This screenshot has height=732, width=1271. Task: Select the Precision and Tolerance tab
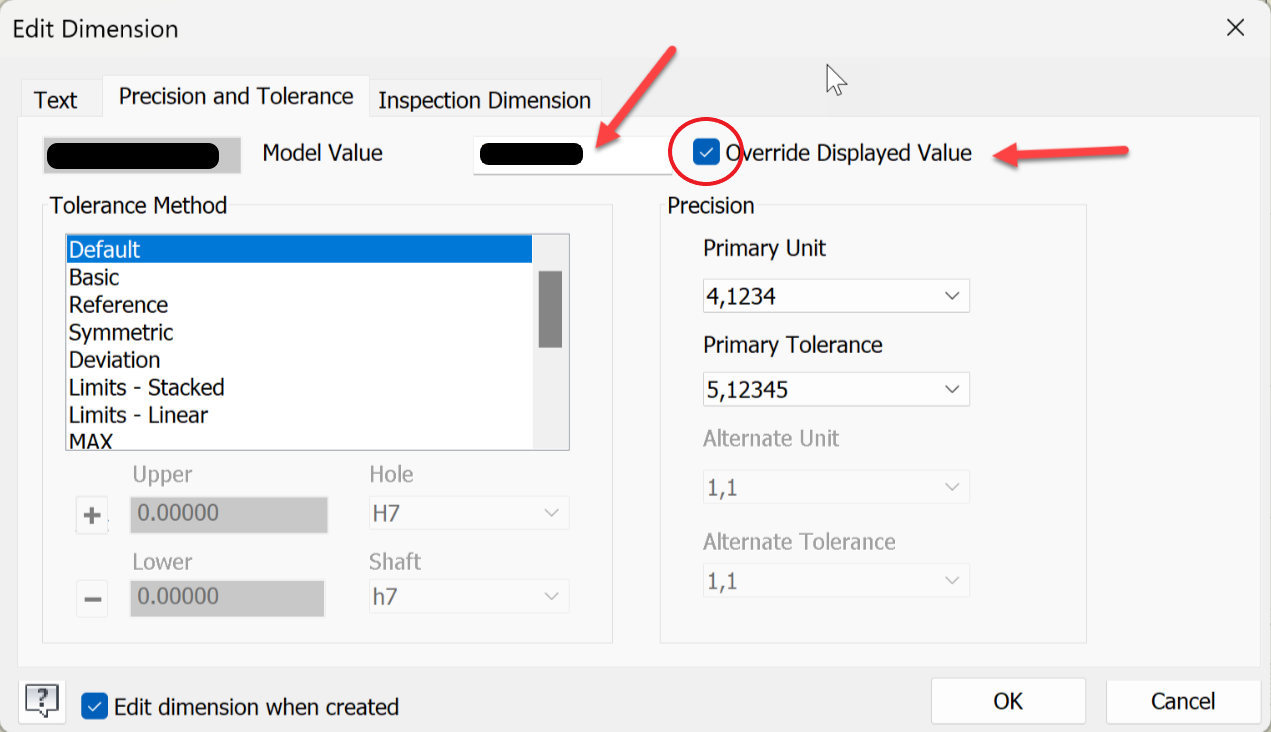pyautogui.click(x=236, y=96)
